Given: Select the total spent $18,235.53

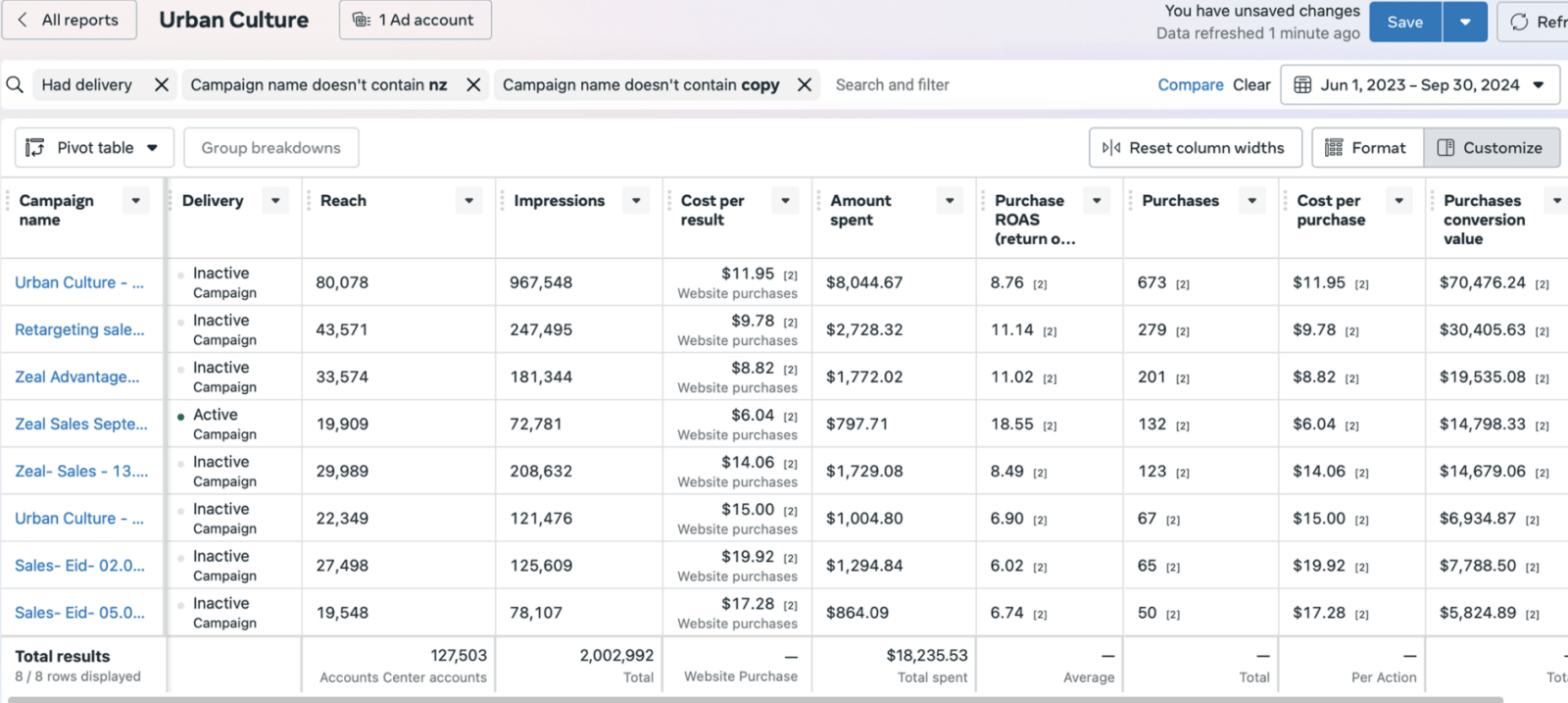Looking at the screenshot, I should (927, 655).
